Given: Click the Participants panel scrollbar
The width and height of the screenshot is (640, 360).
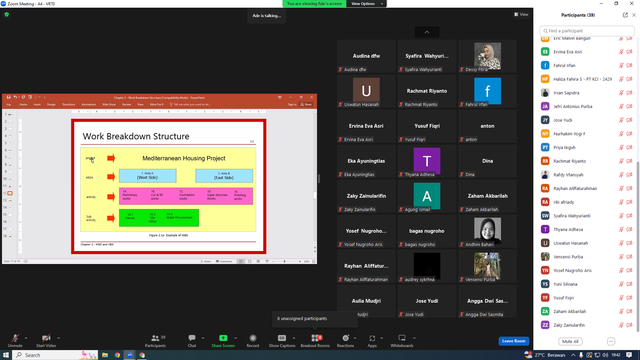Looking at the screenshot, I should point(638,246).
